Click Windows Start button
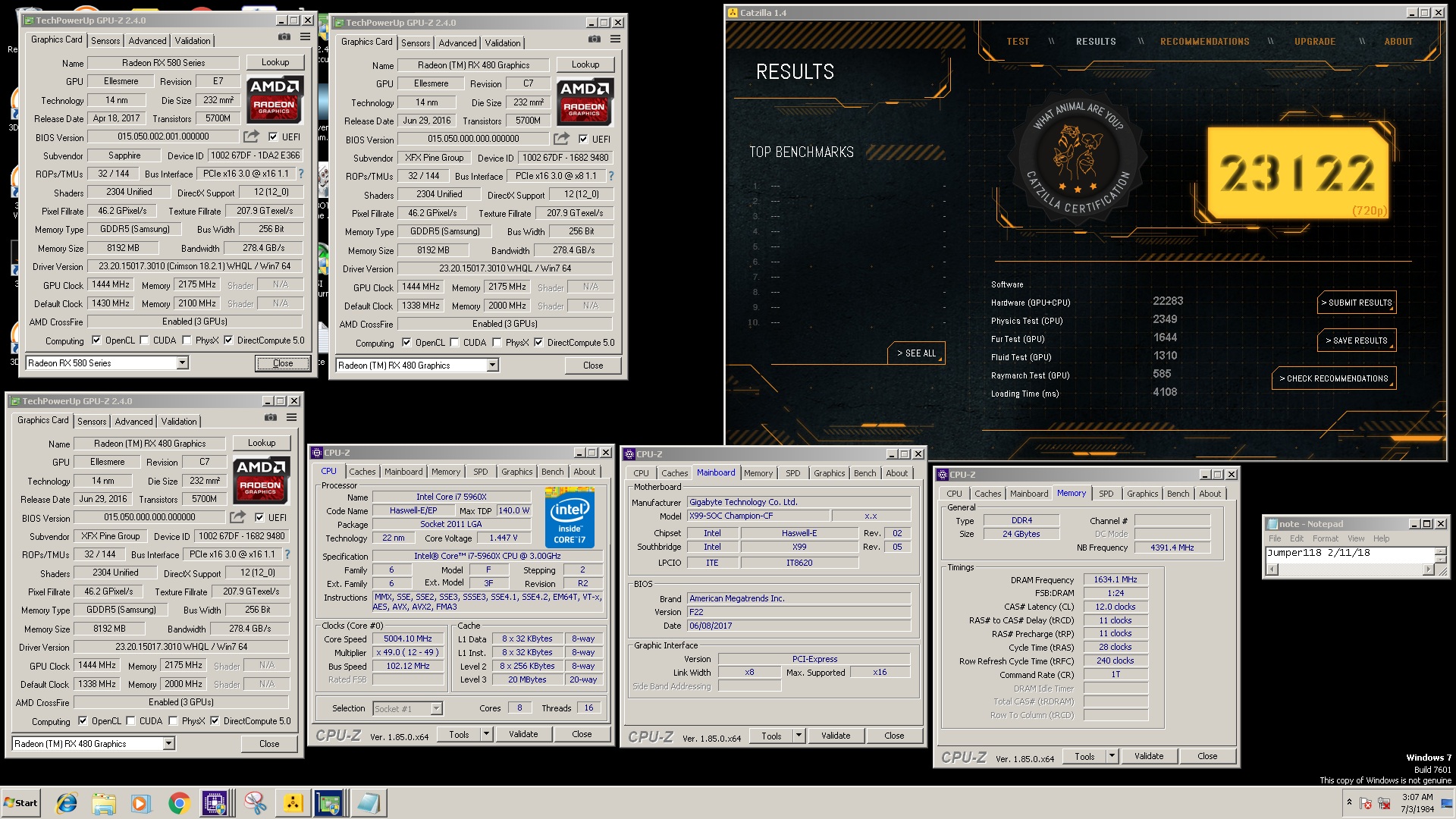This screenshot has width=1456, height=819. pyautogui.click(x=20, y=803)
